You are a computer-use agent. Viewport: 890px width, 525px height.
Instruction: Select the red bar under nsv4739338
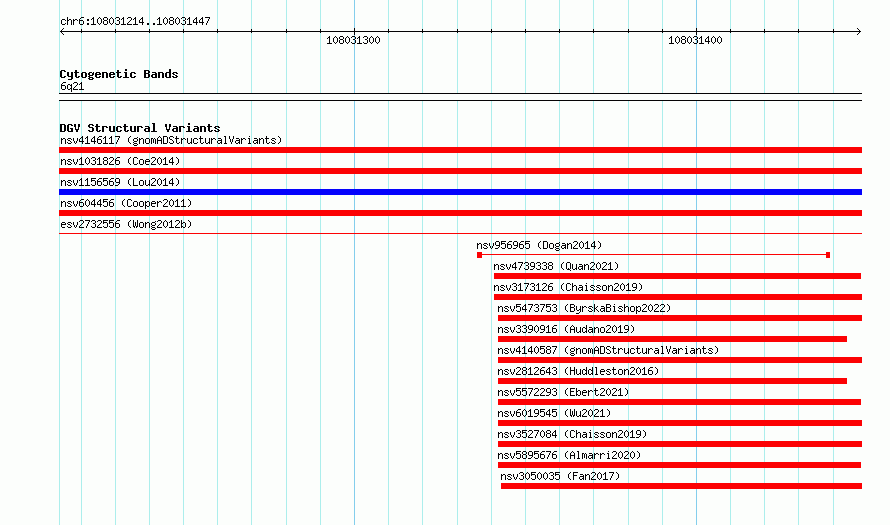click(677, 276)
